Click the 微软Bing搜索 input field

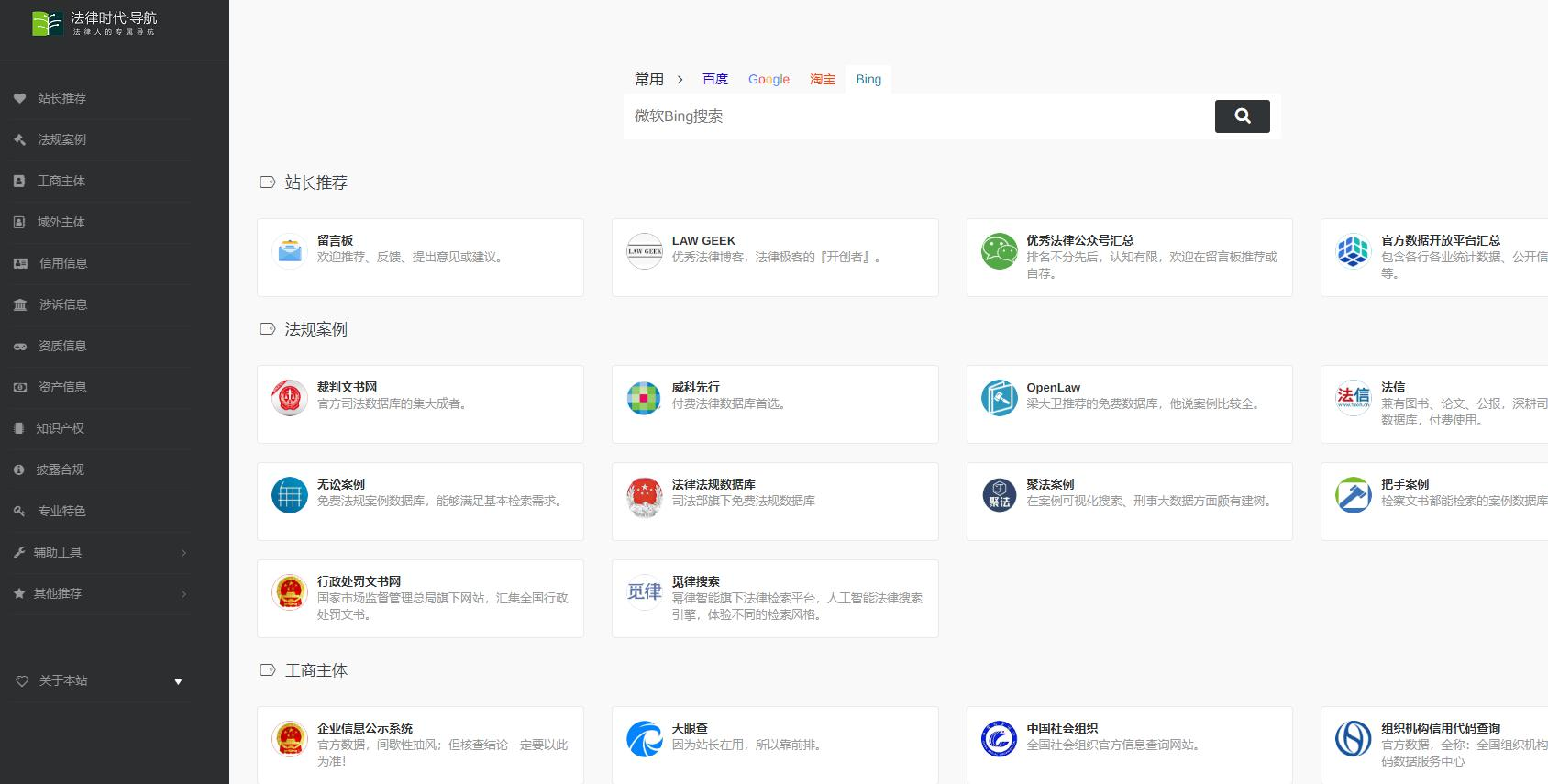click(917, 116)
